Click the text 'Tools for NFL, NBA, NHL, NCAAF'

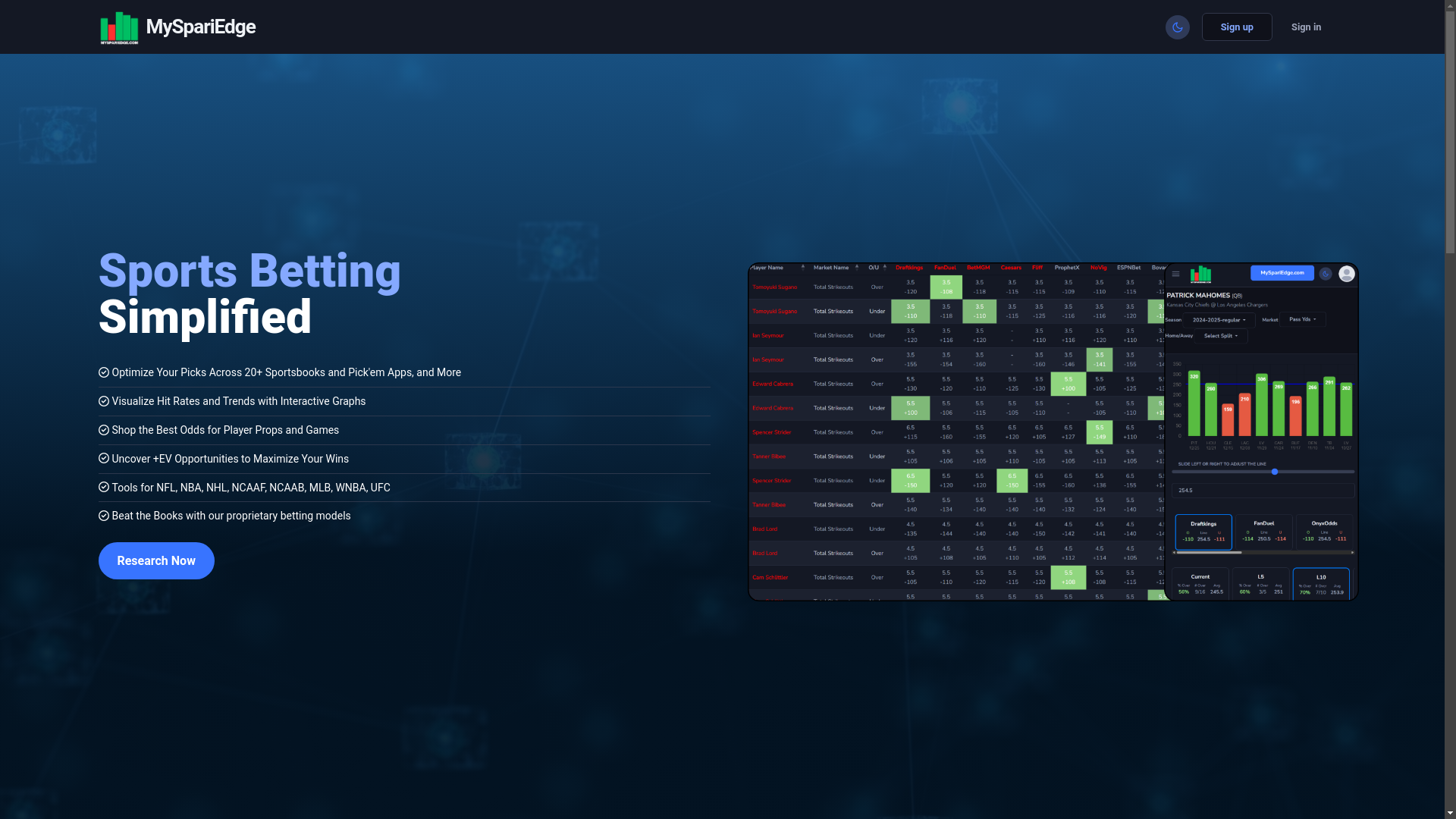coord(189,488)
